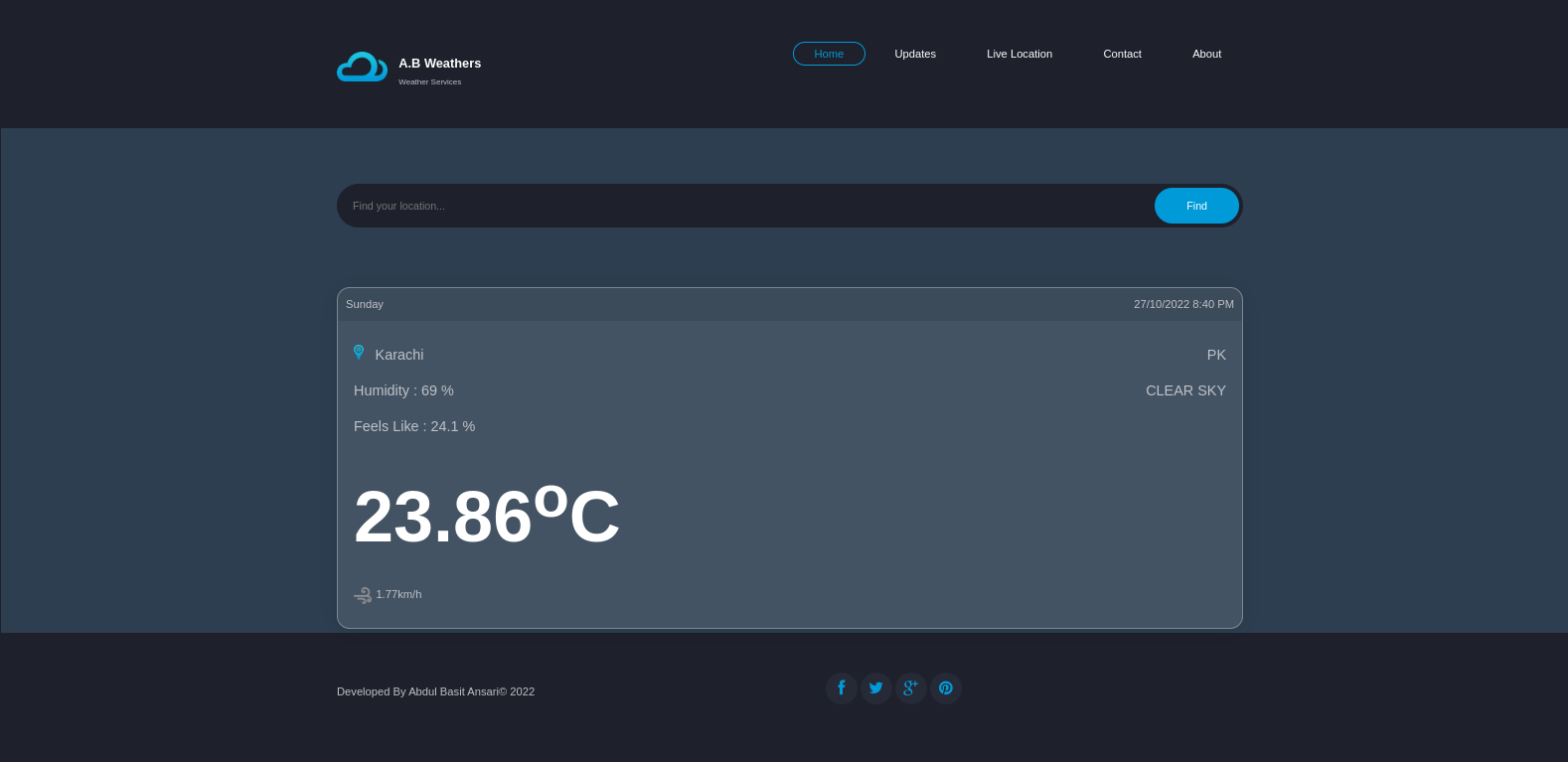Click the 1.77km/h wind speed value
This screenshot has width=1568, height=762.
coord(398,594)
